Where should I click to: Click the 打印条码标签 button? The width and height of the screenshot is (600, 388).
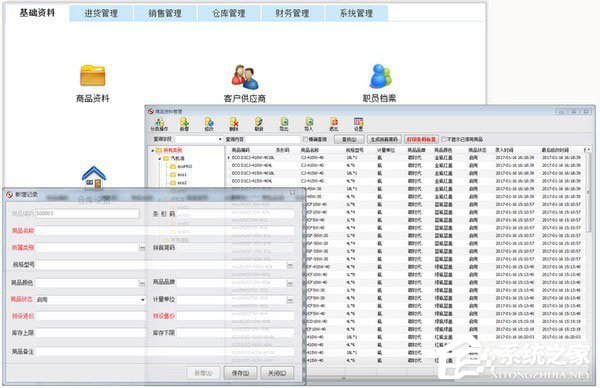421,139
